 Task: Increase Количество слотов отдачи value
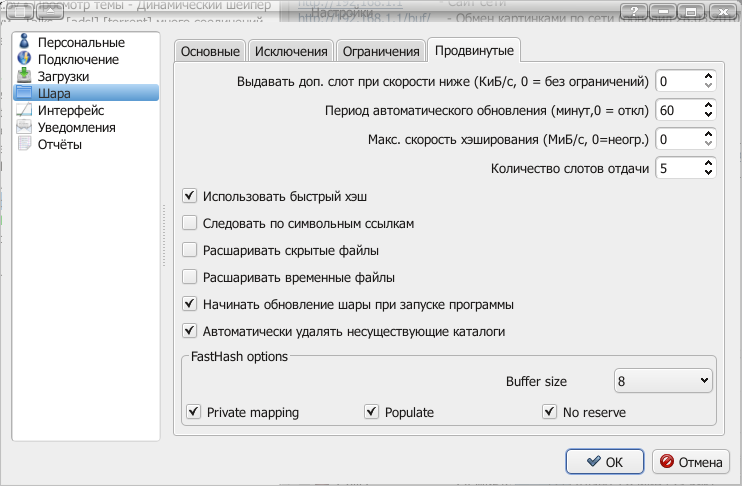pyautogui.click(x=709, y=164)
